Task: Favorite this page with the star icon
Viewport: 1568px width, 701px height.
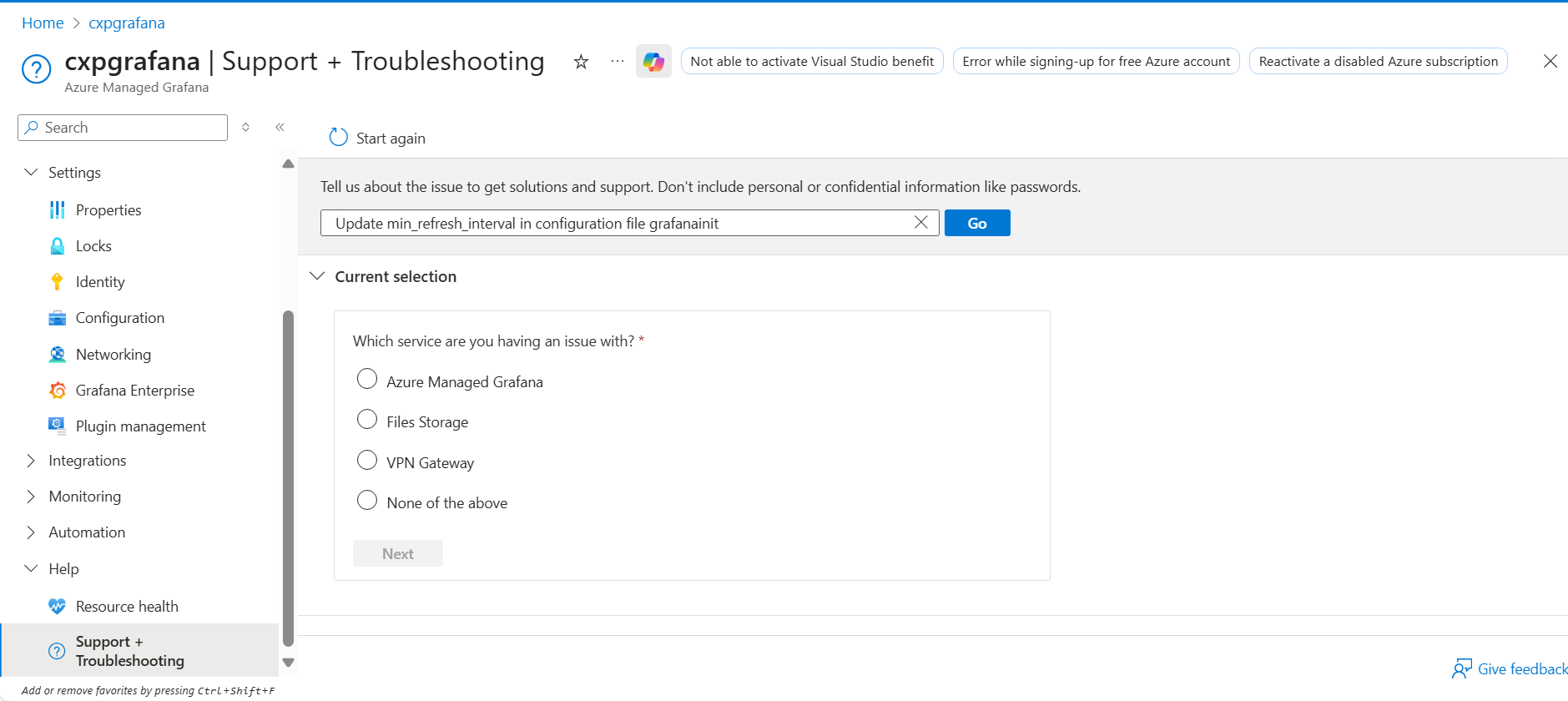Action: pos(581,61)
